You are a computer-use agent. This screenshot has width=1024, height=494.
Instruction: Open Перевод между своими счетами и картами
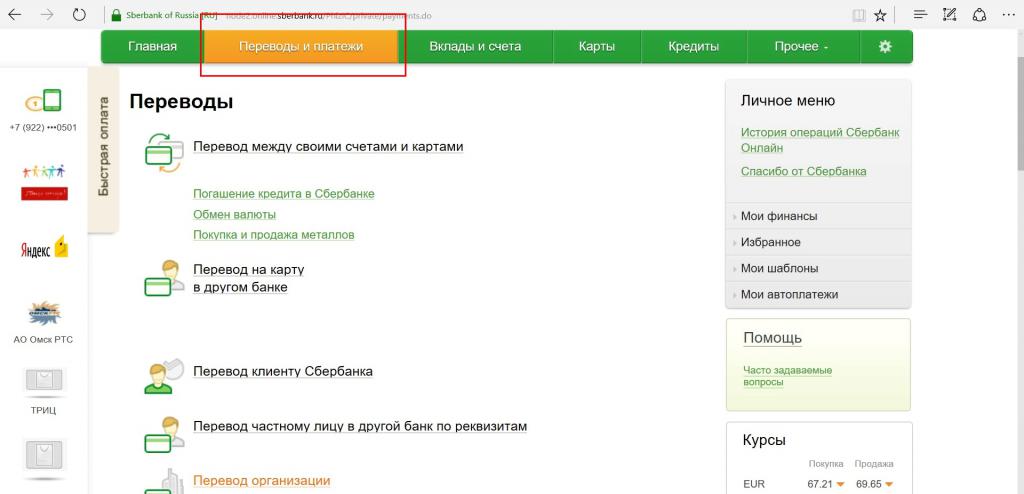[x=328, y=146]
